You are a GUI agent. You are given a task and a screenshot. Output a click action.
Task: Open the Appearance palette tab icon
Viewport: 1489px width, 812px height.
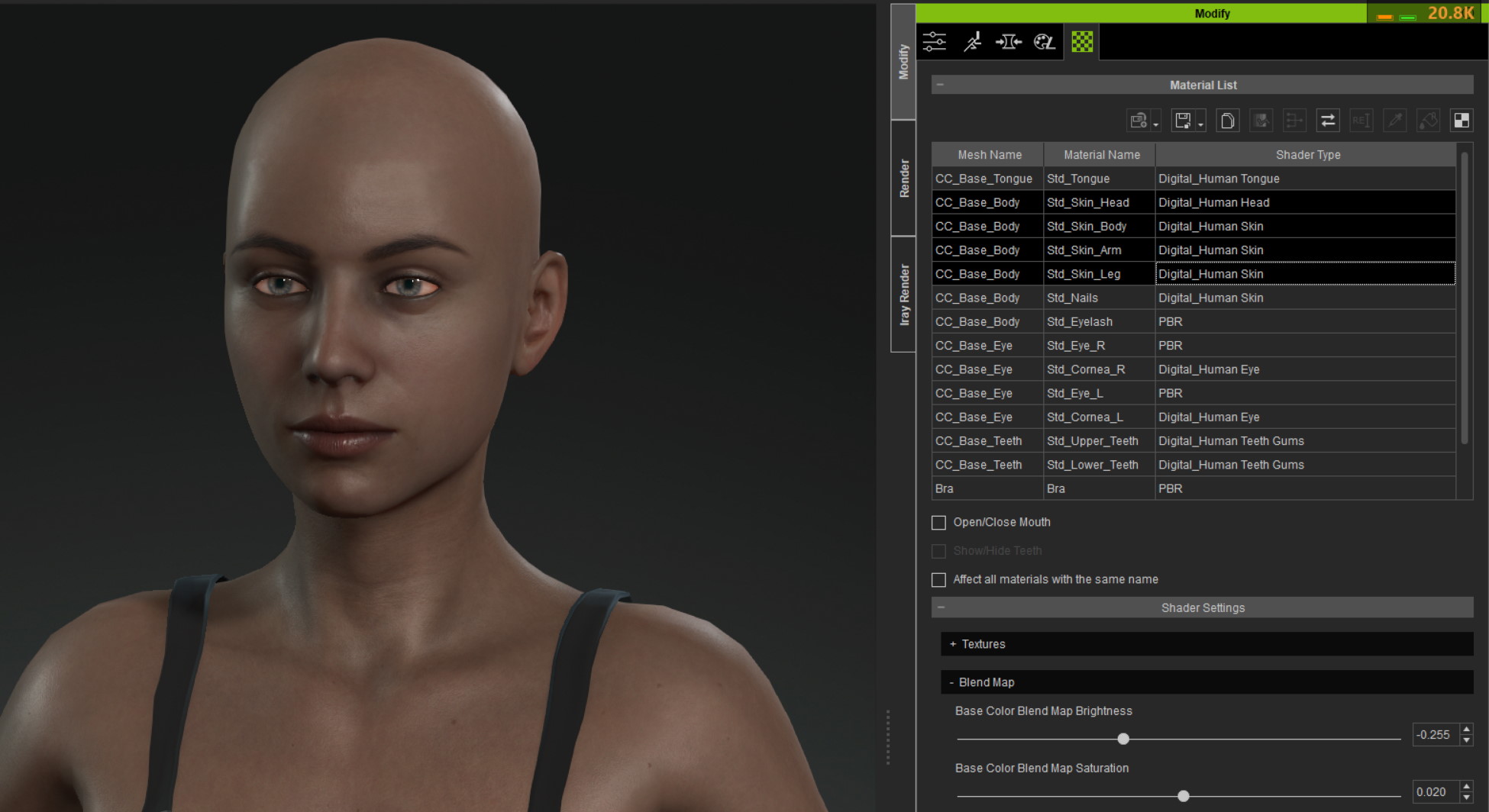pyautogui.click(x=1045, y=42)
